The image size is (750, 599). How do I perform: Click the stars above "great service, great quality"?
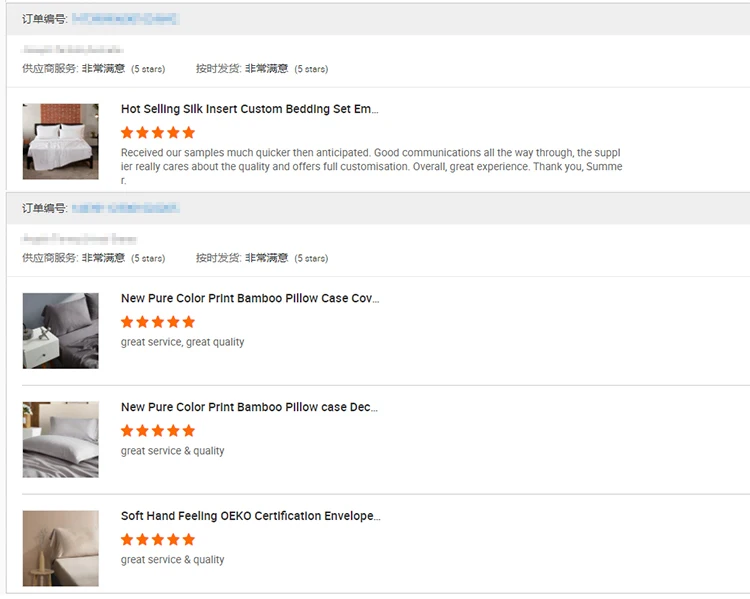(x=158, y=322)
